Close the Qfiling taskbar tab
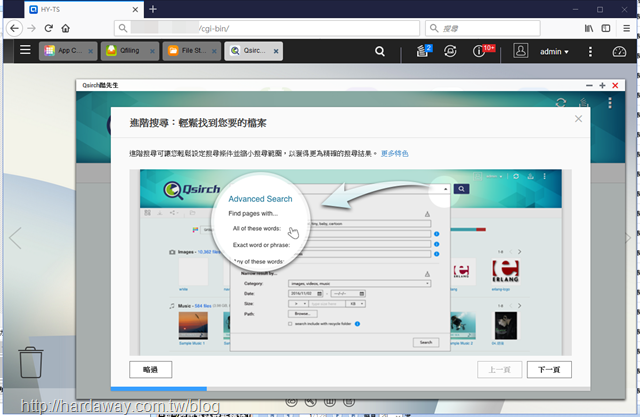 click(152, 51)
